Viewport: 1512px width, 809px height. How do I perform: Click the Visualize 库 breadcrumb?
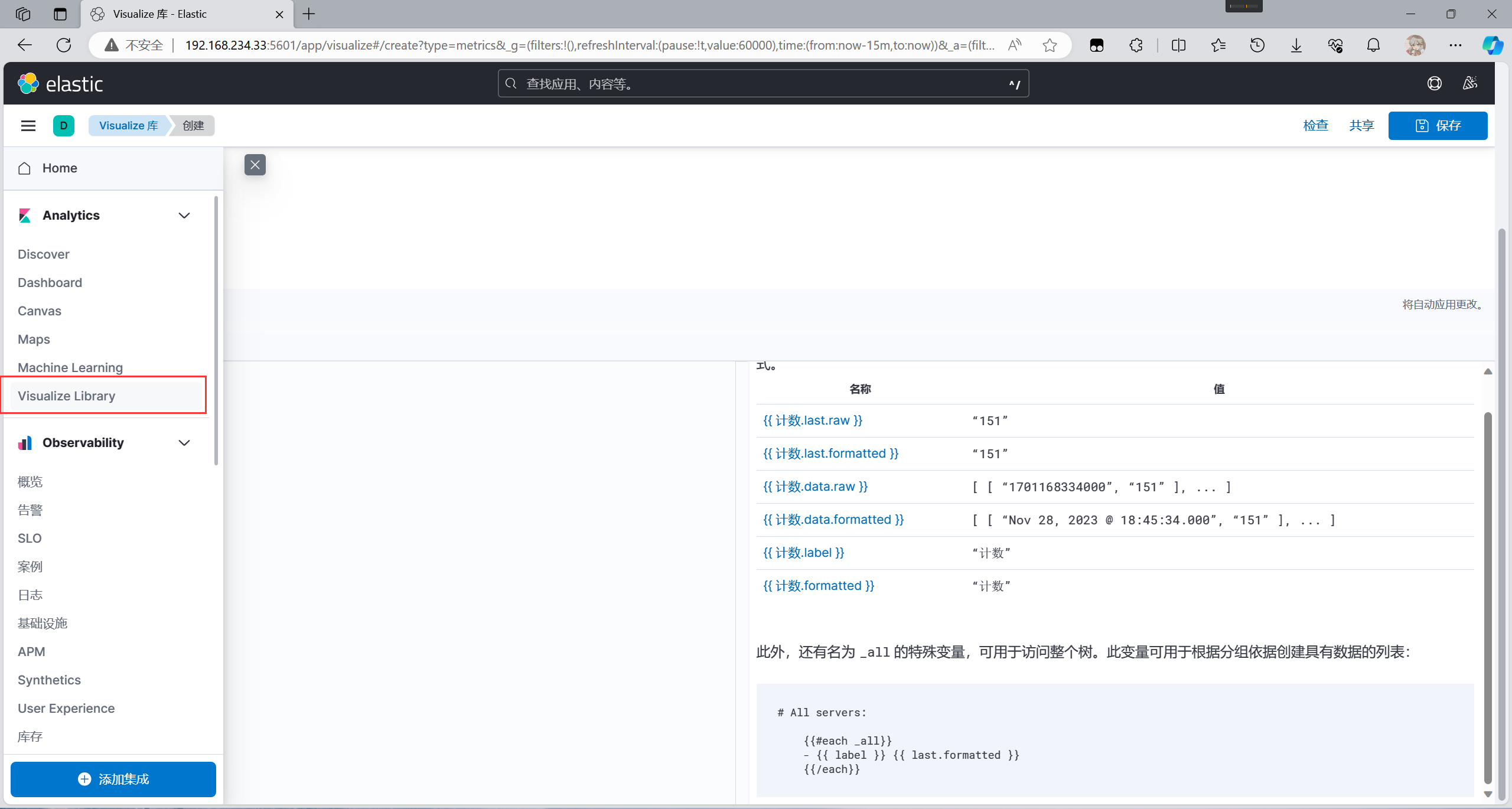coord(129,126)
